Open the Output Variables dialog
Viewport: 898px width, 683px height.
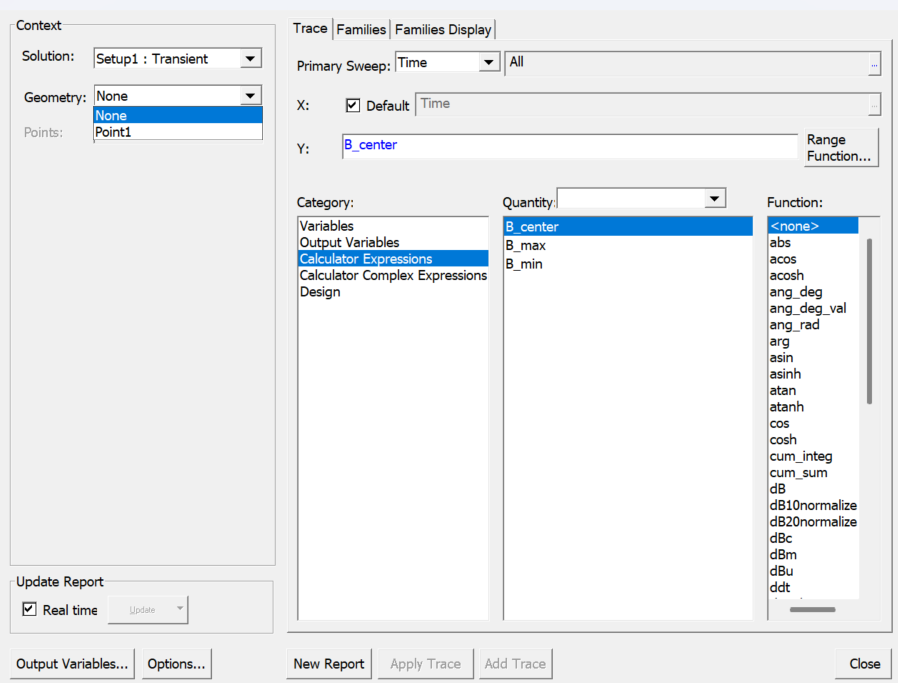72,663
